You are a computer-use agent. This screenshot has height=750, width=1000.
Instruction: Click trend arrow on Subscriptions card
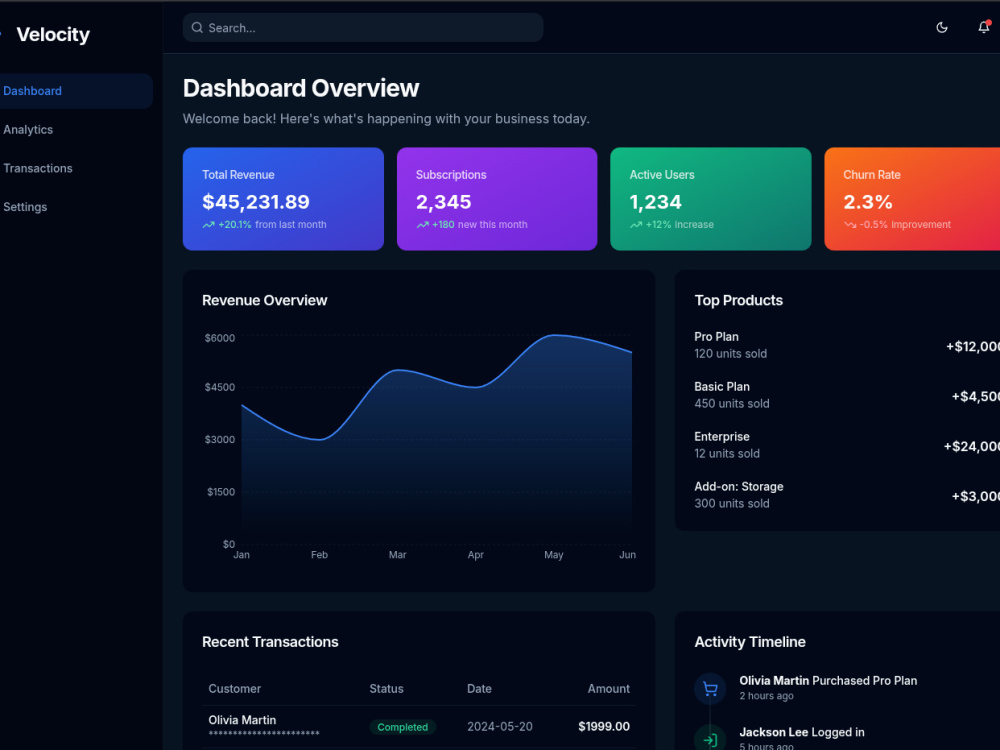(422, 224)
